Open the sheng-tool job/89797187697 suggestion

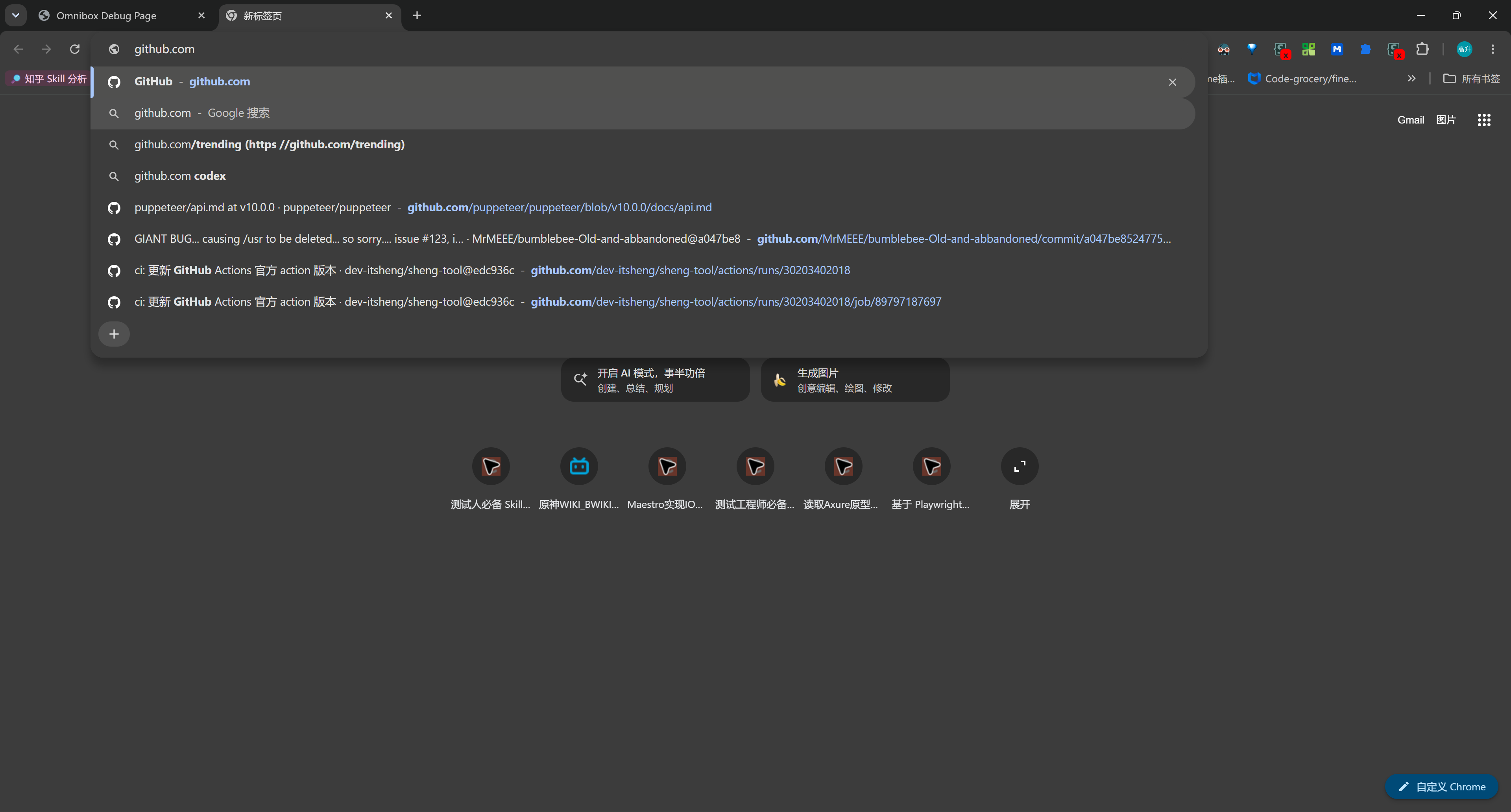(643, 302)
